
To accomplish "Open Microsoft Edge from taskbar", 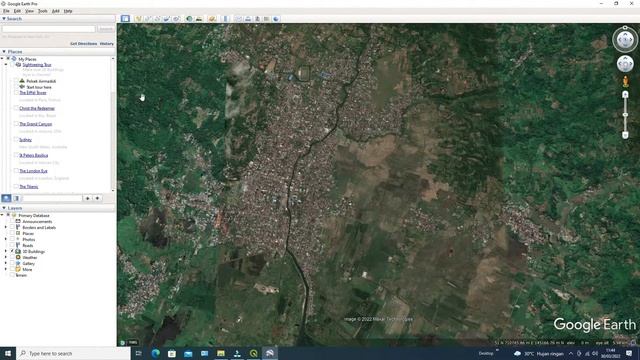I will [156, 353].
